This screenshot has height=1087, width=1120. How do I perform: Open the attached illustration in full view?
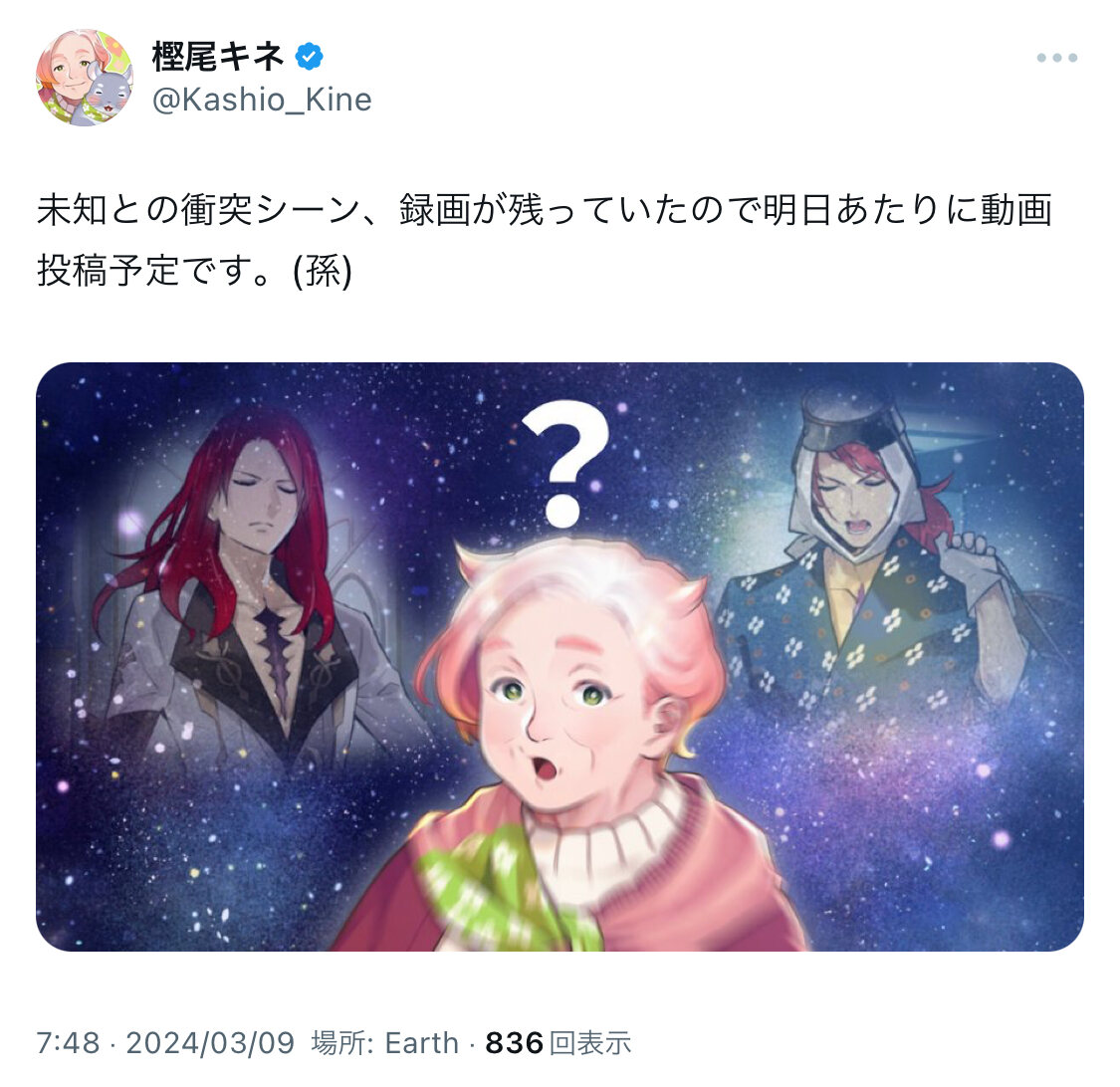click(x=560, y=656)
